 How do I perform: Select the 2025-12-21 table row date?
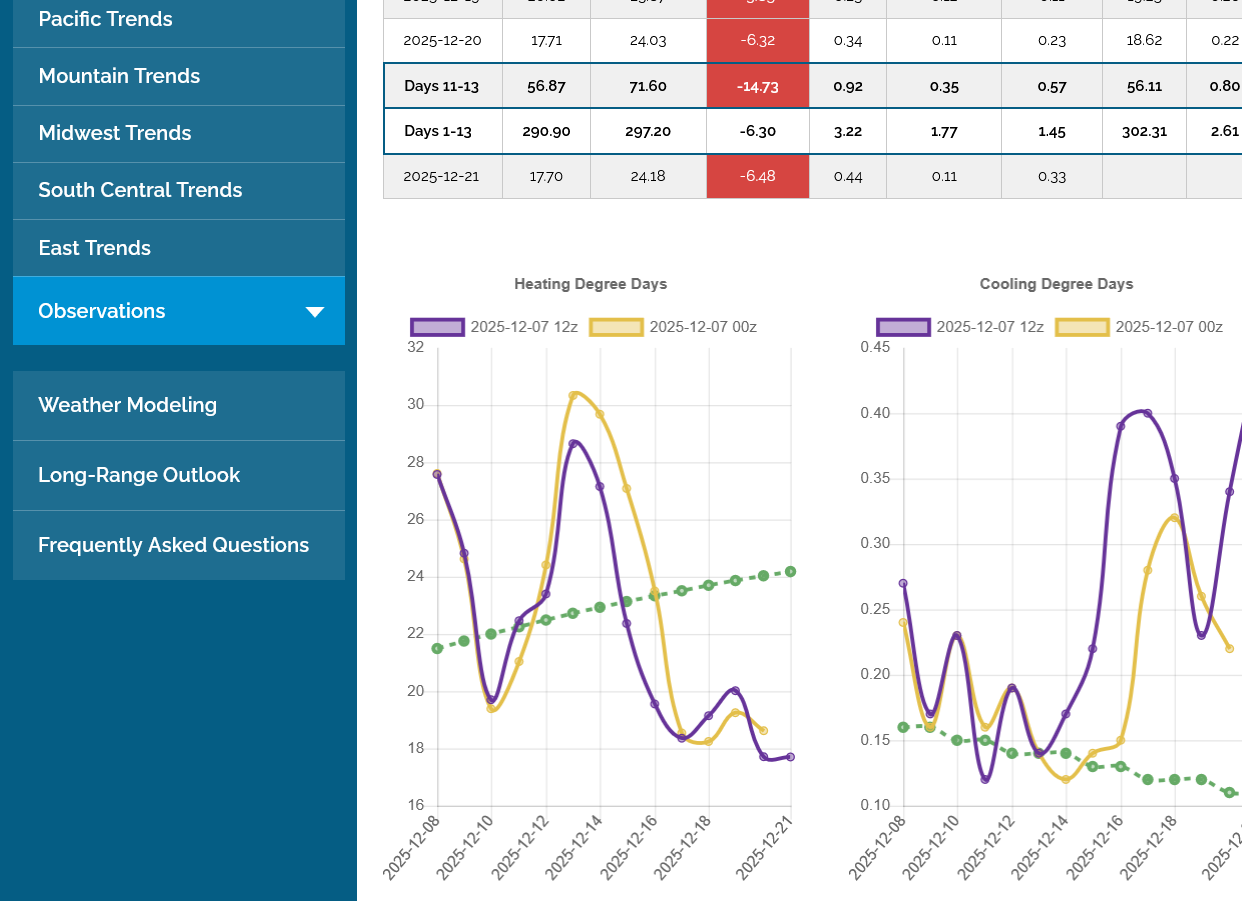(441, 176)
